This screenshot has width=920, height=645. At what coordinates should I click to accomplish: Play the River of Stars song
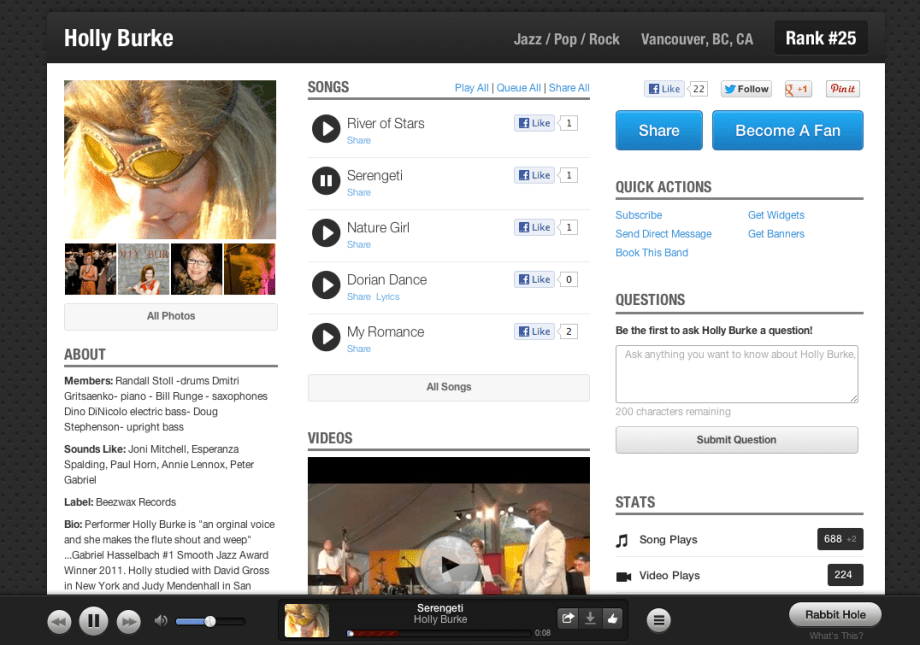pyautogui.click(x=326, y=129)
